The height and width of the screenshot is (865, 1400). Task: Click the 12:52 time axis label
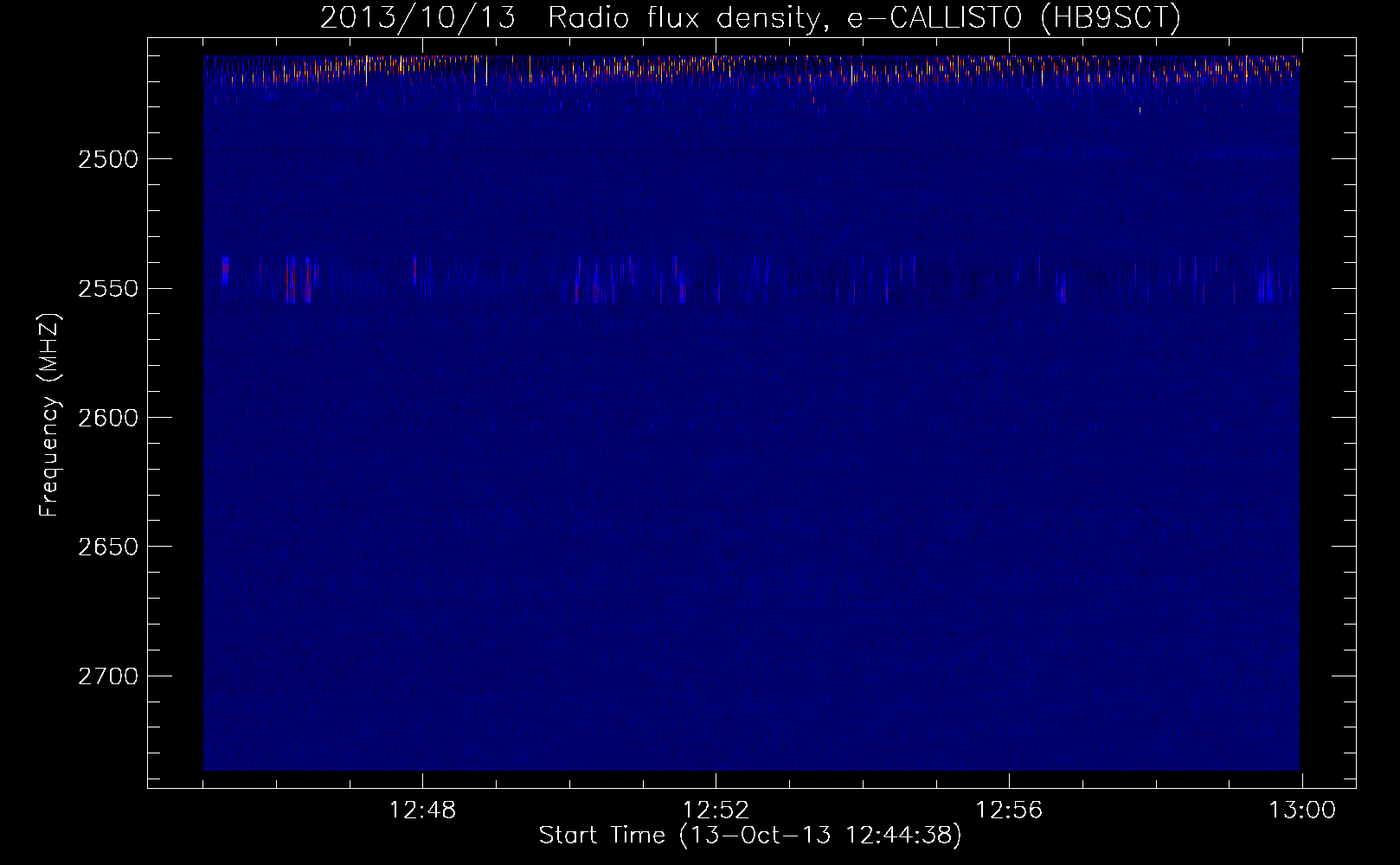(x=716, y=811)
